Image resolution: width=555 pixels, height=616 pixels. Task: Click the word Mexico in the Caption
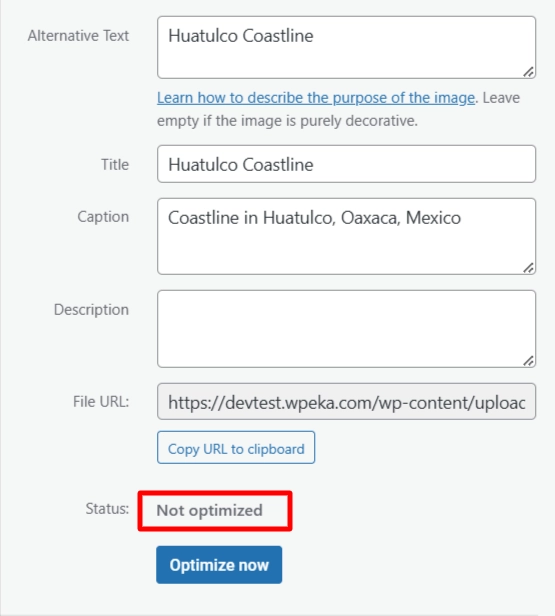(x=433, y=218)
